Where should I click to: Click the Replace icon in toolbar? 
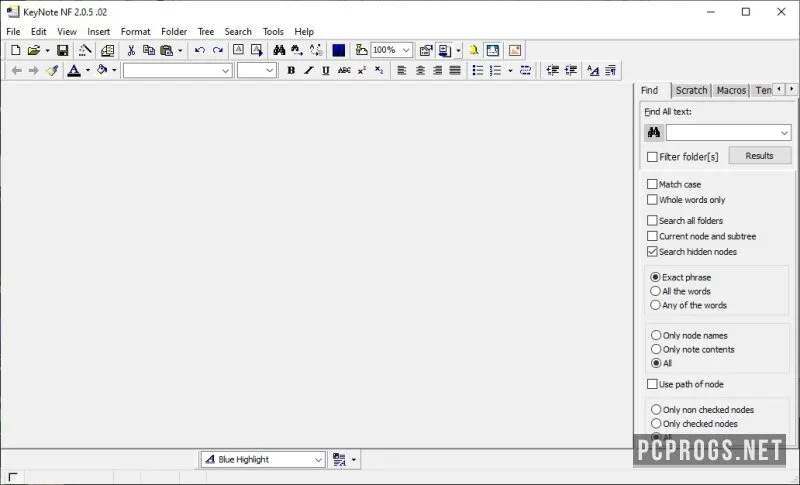[x=316, y=50]
